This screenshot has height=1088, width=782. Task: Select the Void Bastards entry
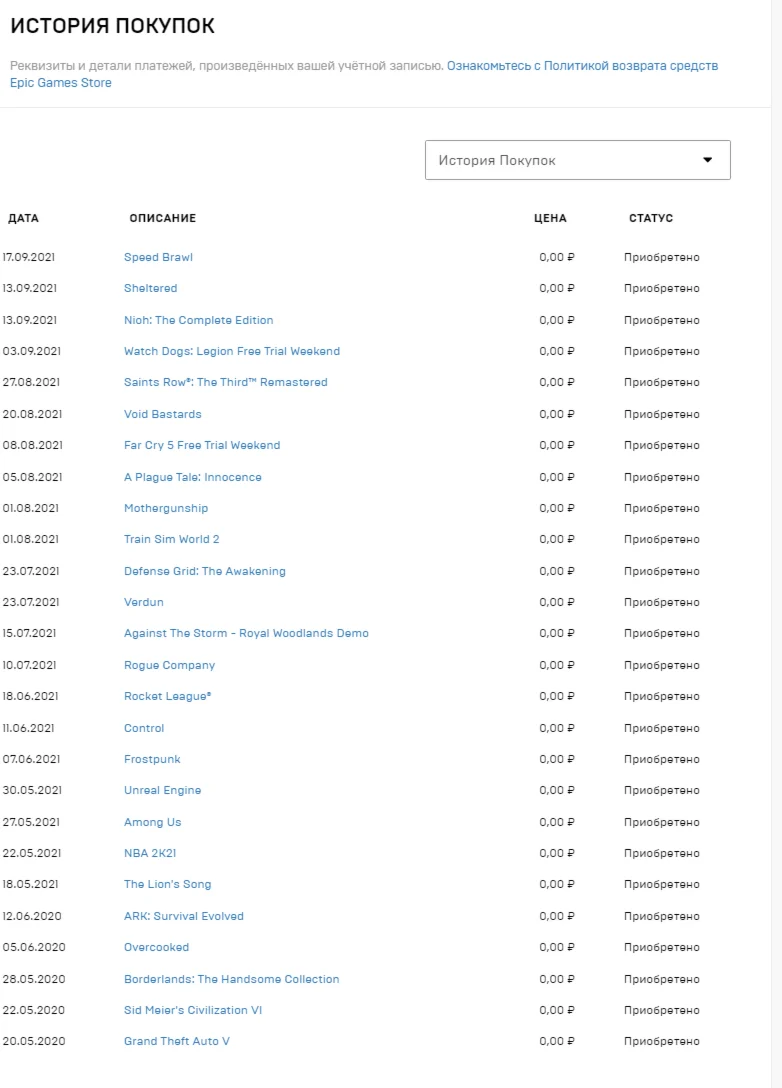coord(162,414)
